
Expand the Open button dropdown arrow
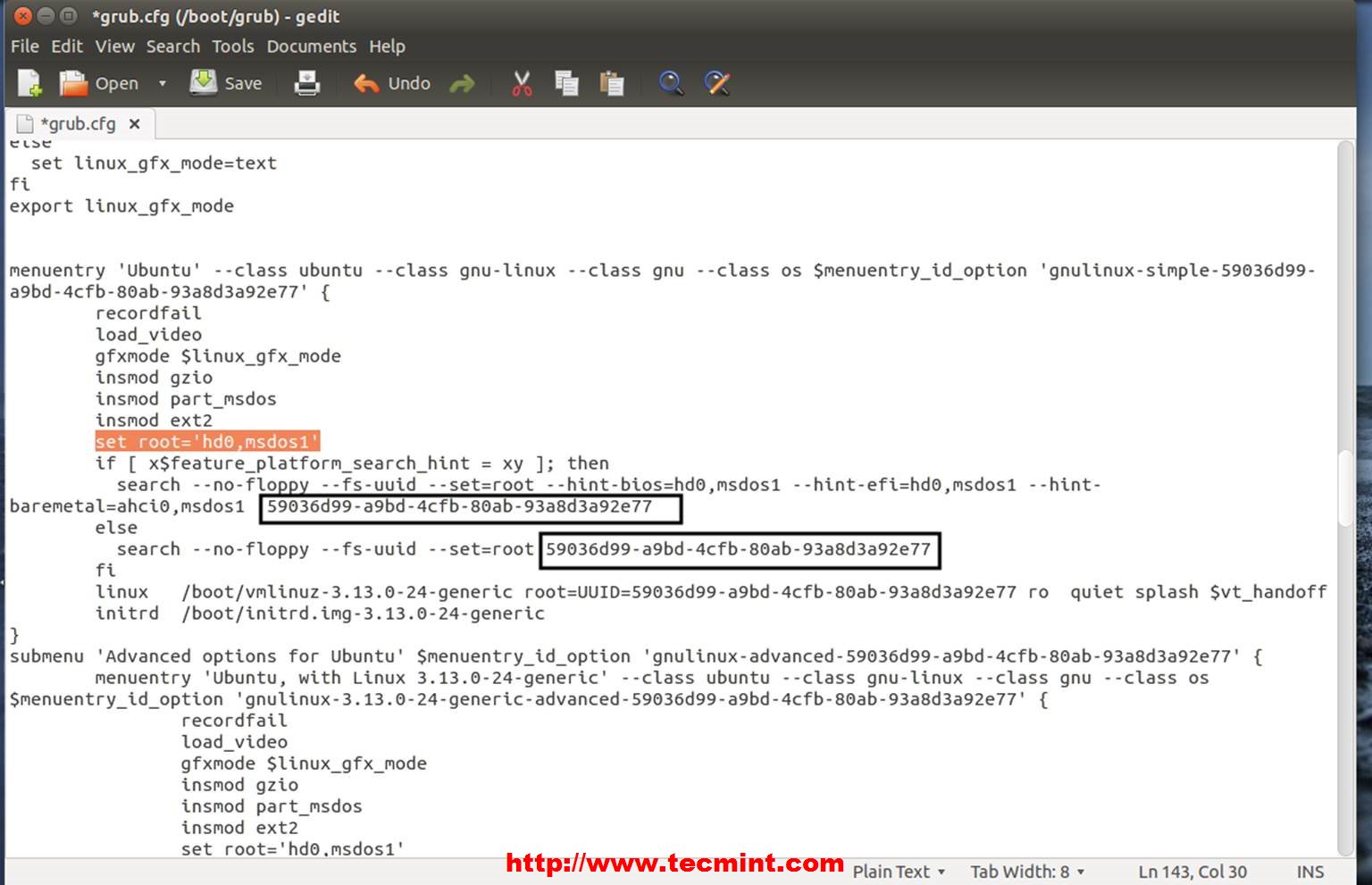(x=163, y=82)
